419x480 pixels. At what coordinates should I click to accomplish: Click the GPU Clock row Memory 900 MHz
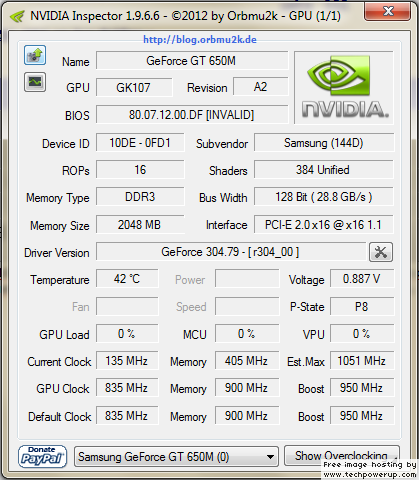247,388
